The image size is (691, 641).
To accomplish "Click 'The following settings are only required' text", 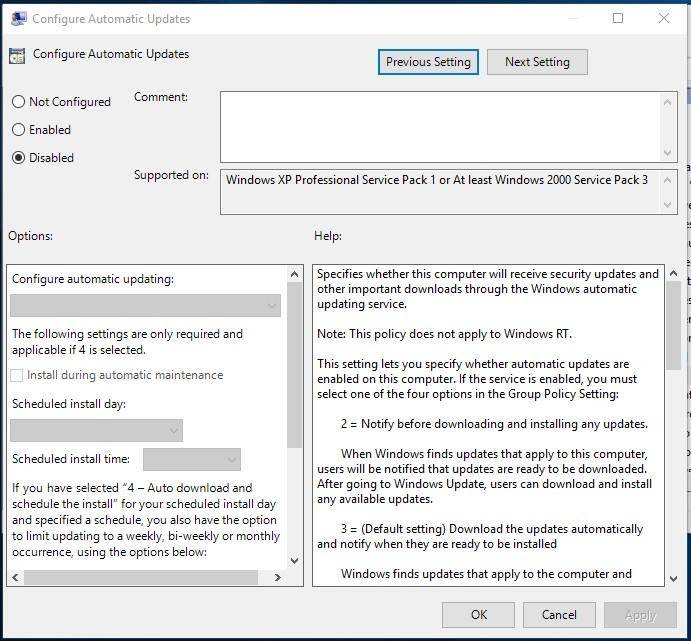I will pos(127,342).
